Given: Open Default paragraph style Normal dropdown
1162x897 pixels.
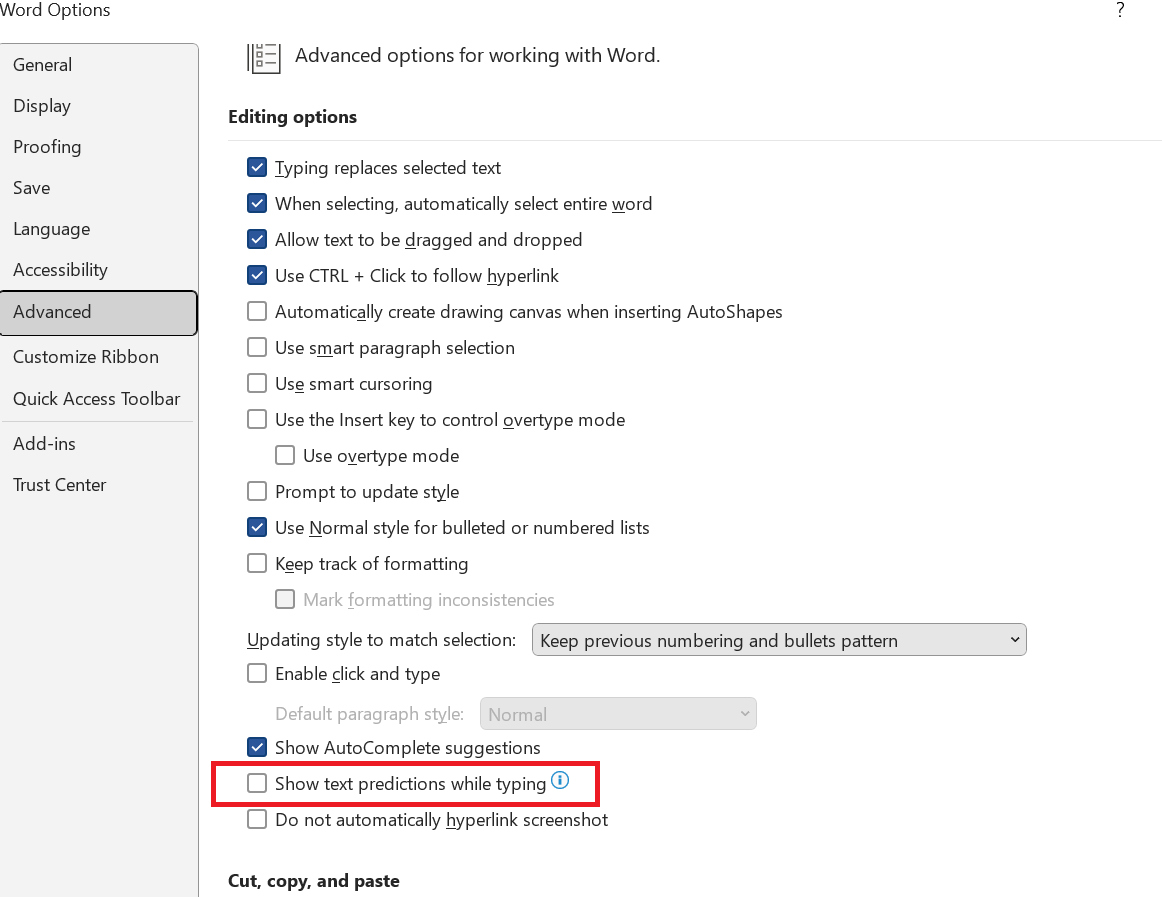Looking at the screenshot, I should click(618, 714).
